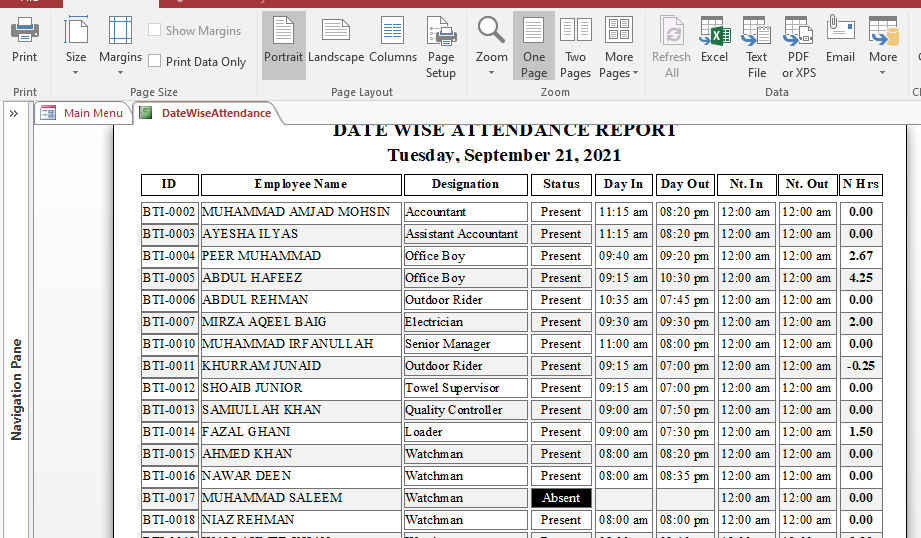Click the 4.25 N Hrs value
The image size is (921, 538).
pyautogui.click(x=861, y=278)
